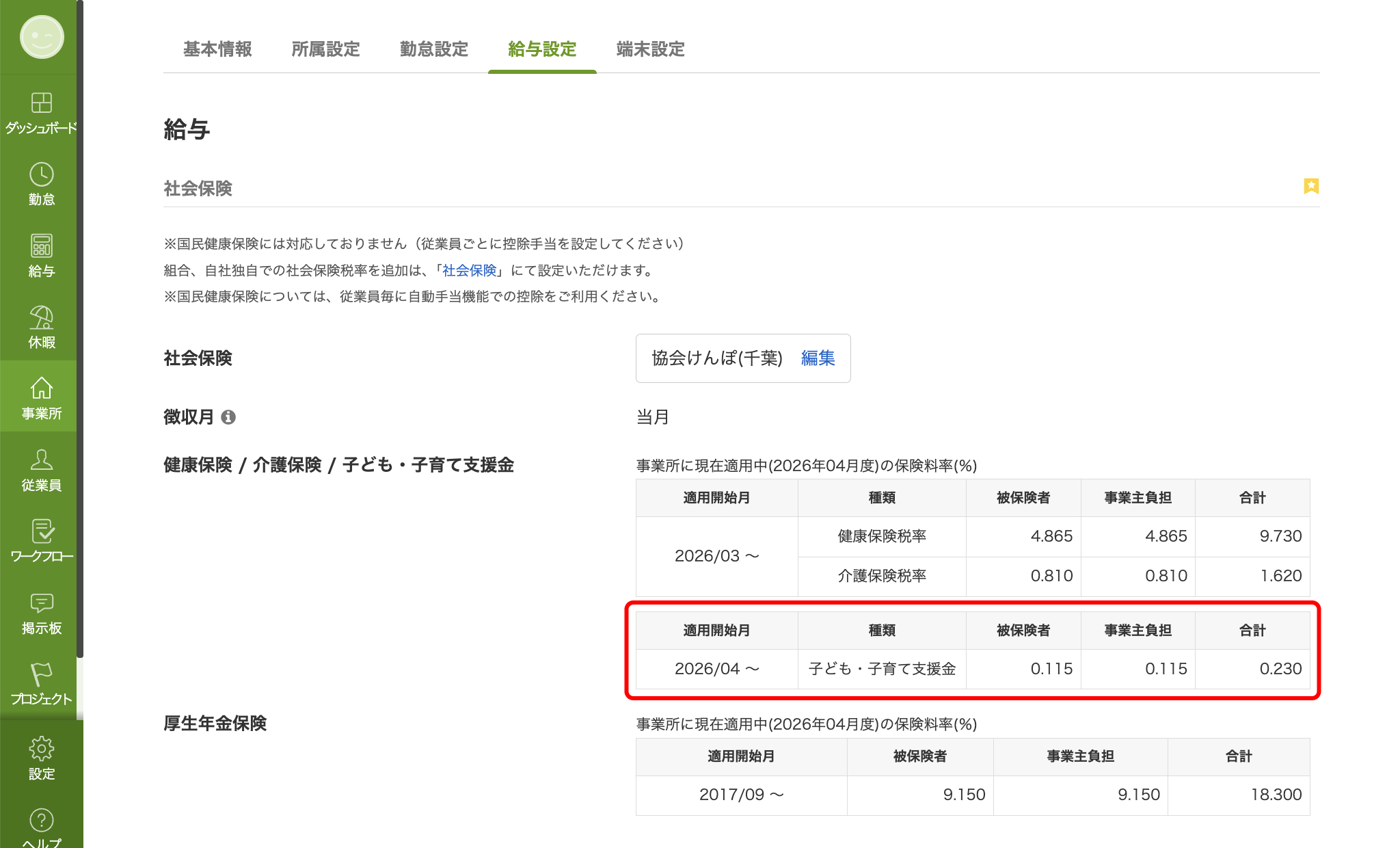1400x848 pixels.
Task: Click the ヘルプ question mark icon
Action: [41, 820]
